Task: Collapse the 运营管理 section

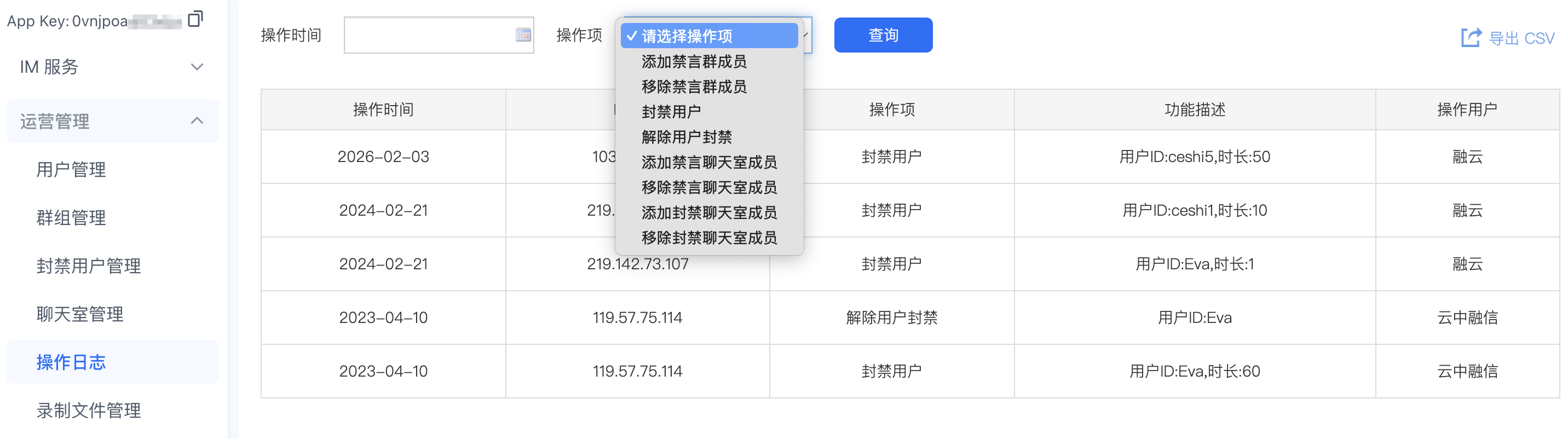Action: (x=197, y=121)
